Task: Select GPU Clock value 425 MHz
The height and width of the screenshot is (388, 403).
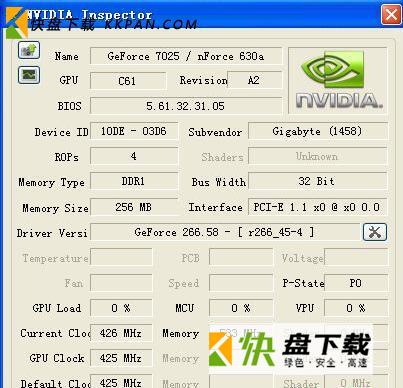Action: point(121,358)
